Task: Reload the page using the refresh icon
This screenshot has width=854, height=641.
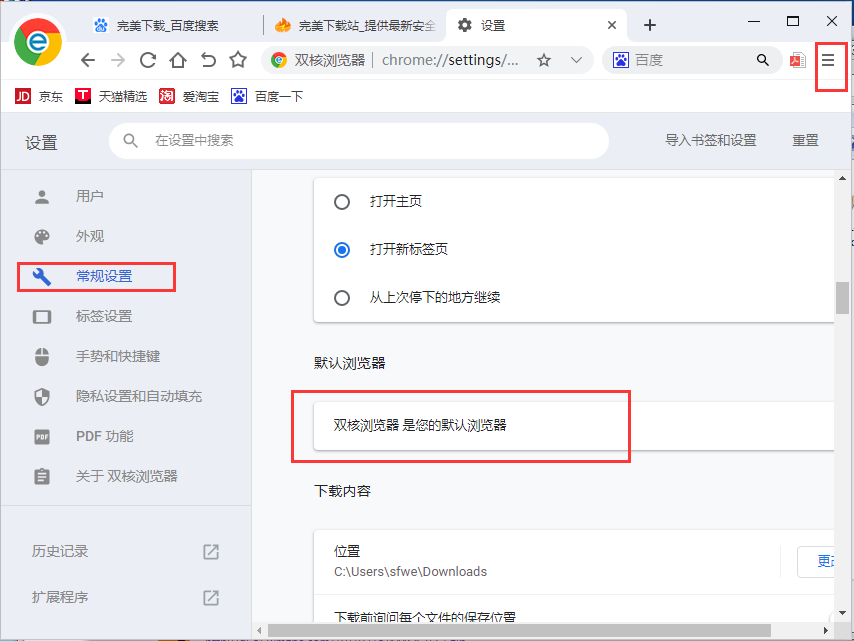Action: pyautogui.click(x=148, y=60)
